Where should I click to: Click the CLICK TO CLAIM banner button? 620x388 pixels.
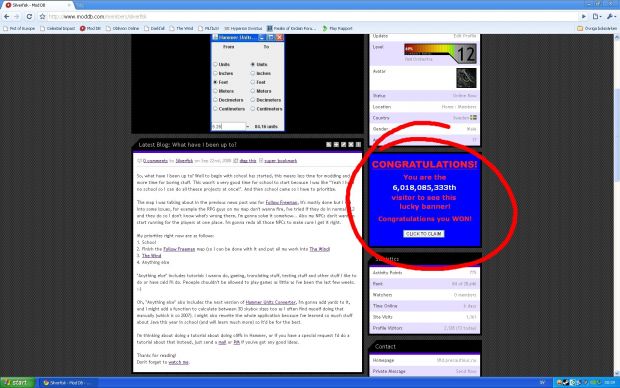click(423, 234)
